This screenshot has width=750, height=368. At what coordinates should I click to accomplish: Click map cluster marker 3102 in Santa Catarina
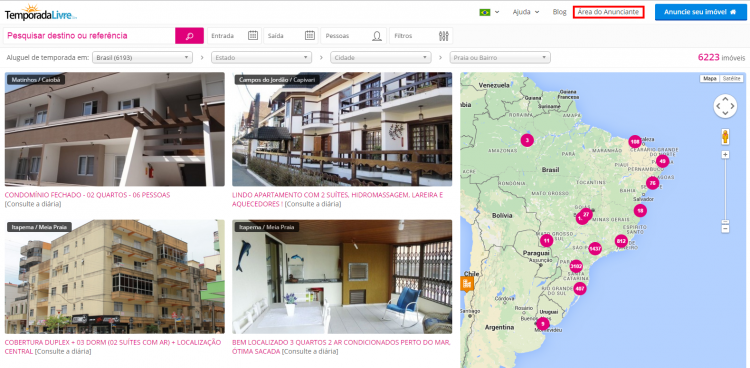pyautogui.click(x=576, y=266)
